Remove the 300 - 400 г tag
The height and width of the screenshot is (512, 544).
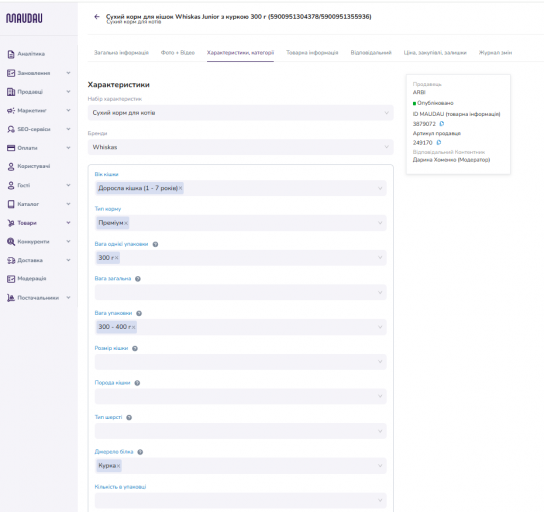pyautogui.click(x=134, y=327)
